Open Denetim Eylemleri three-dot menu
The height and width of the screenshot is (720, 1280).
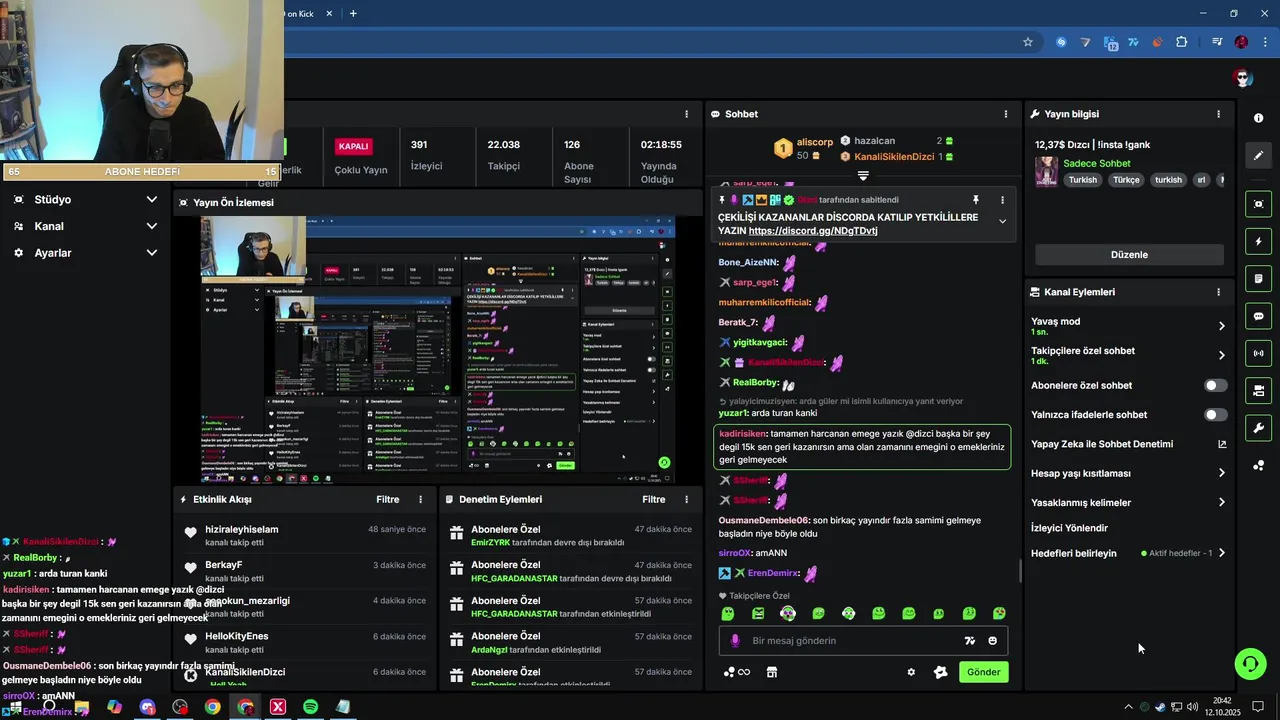[686, 499]
